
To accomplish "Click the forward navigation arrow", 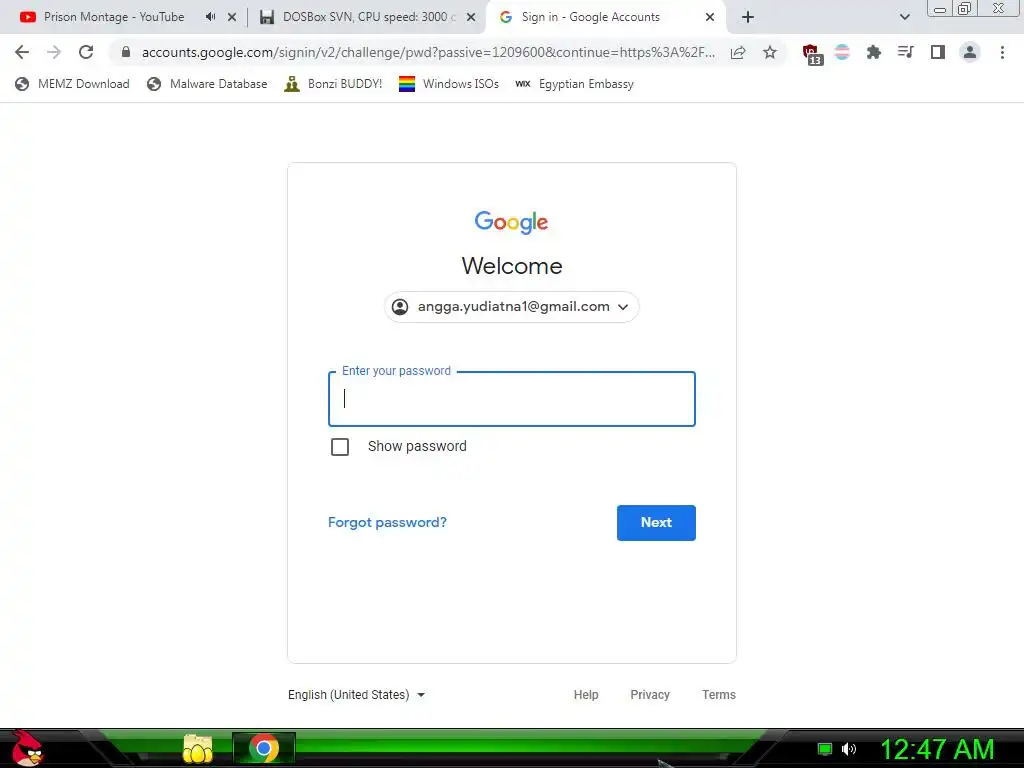I will click(54, 52).
